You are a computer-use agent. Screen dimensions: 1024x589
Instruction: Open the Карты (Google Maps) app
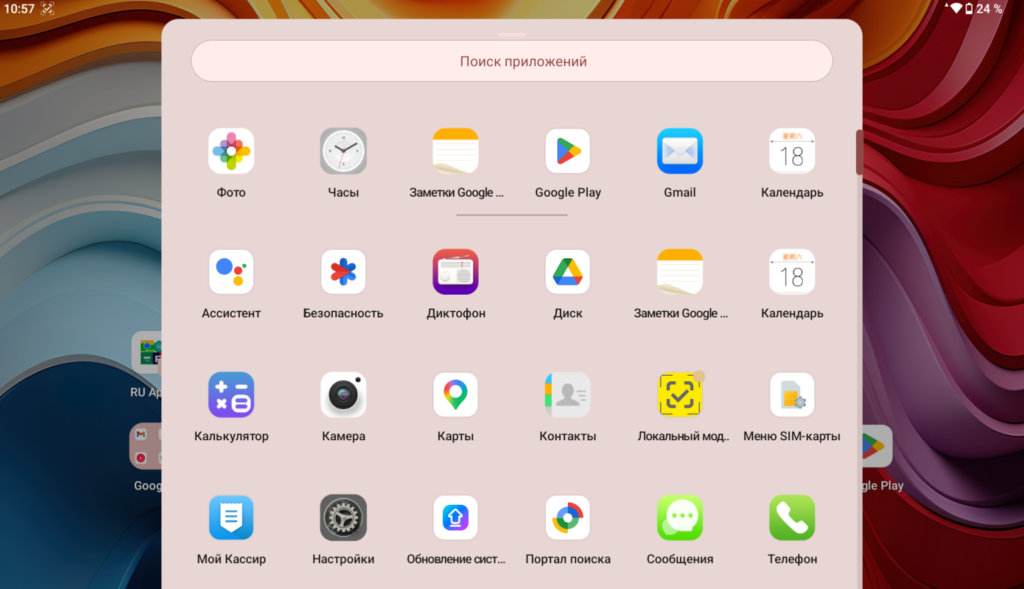coord(455,395)
